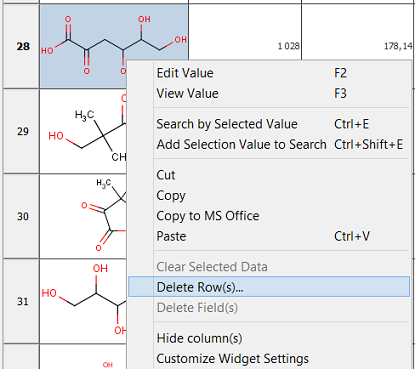Select Copy to MS Office
415x369 pixels.
click(269, 216)
